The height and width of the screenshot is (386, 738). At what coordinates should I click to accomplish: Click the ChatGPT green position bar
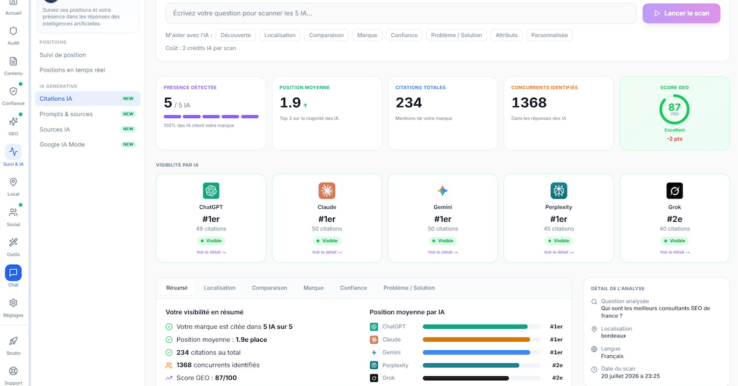475,327
